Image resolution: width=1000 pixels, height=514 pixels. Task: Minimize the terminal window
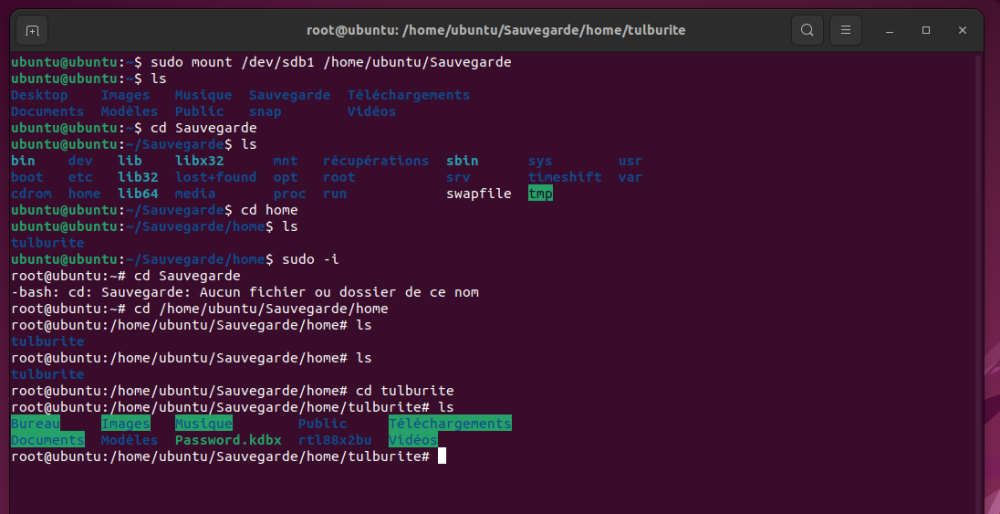click(890, 30)
